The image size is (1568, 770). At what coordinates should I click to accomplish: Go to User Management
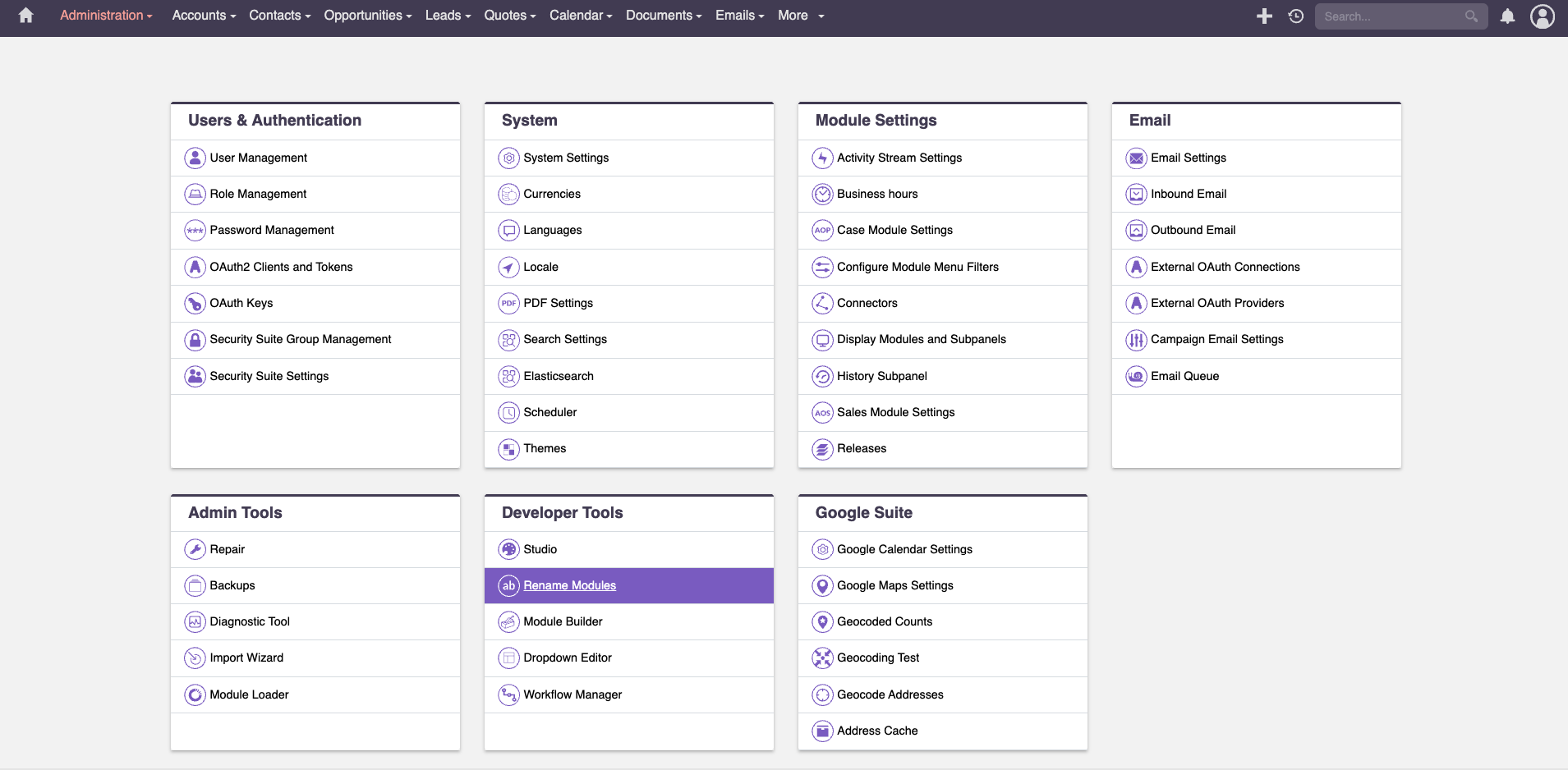point(258,158)
